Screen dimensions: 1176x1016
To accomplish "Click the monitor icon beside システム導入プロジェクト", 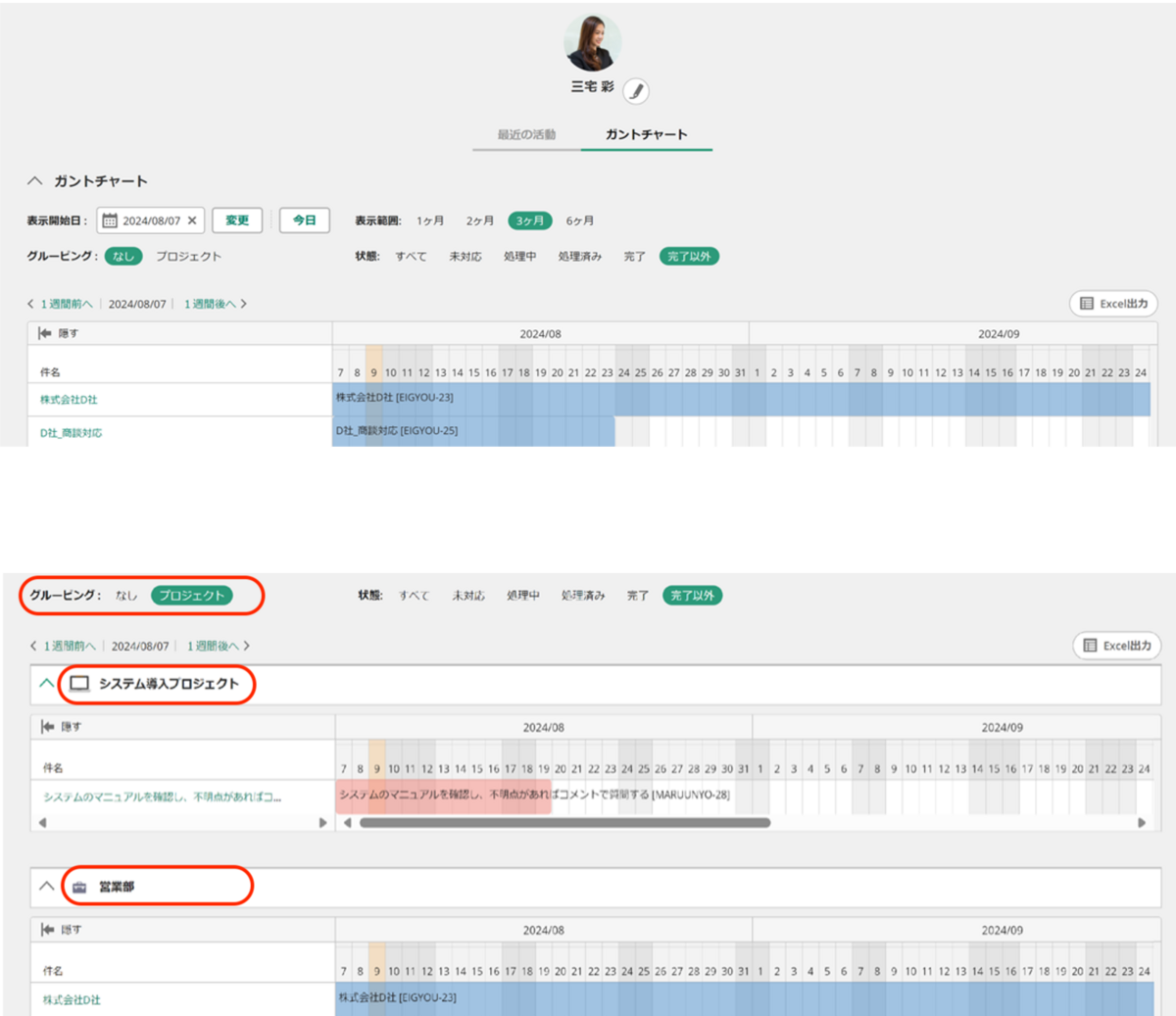I will (79, 684).
